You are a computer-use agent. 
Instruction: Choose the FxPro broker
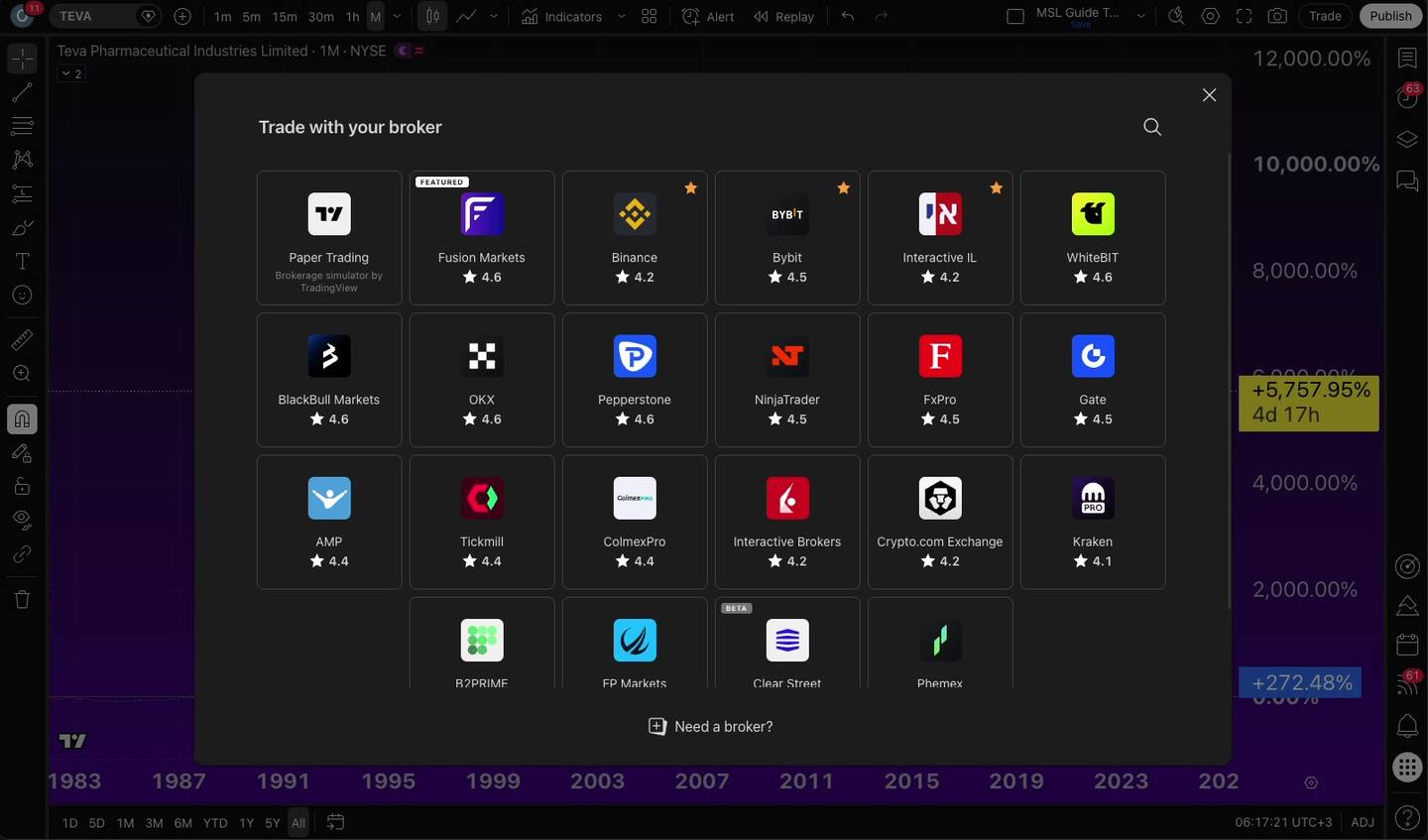point(940,380)
